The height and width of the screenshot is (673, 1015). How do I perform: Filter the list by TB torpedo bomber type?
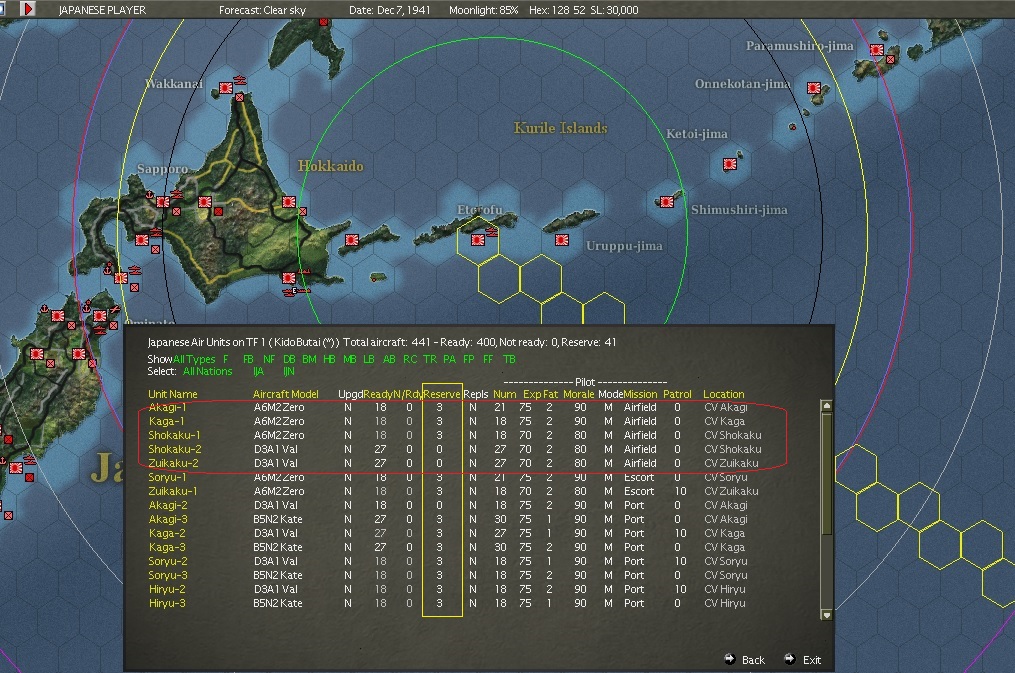[509, 359]
